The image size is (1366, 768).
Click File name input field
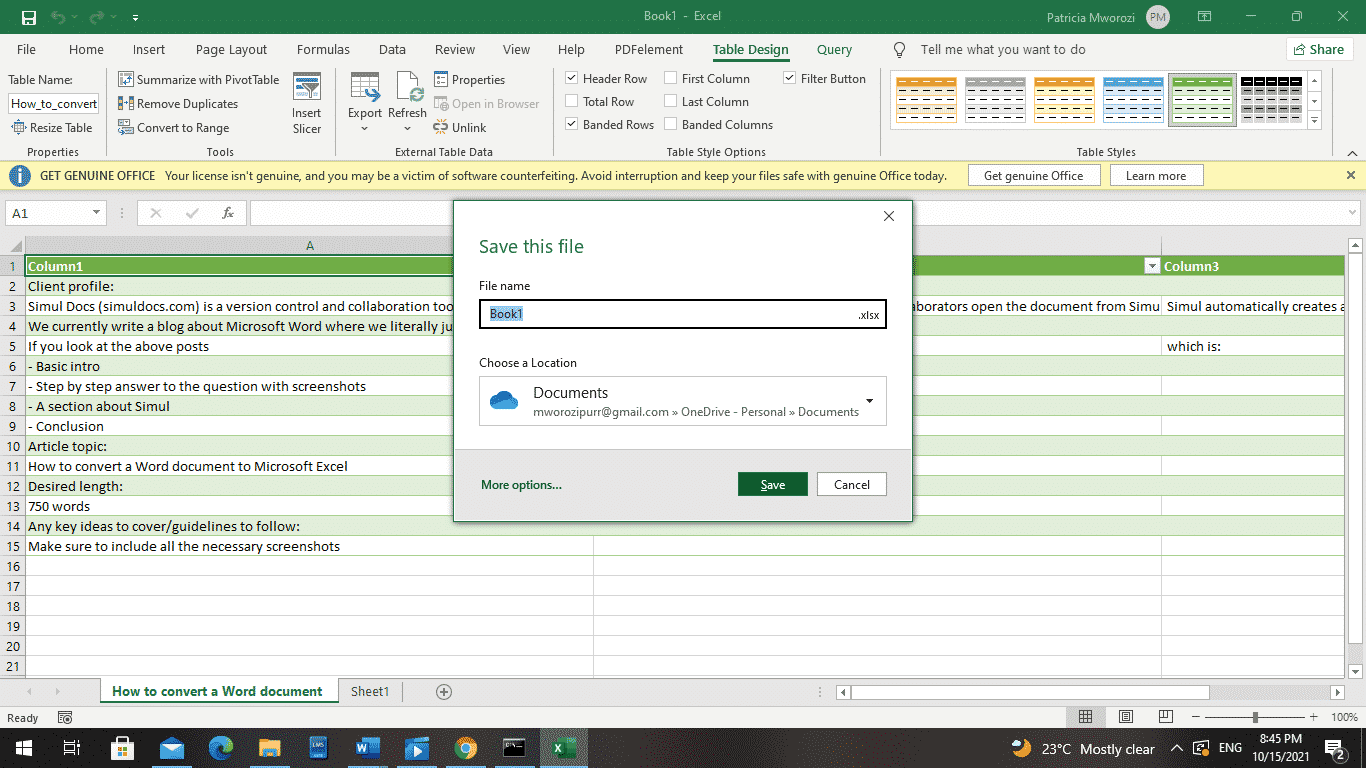(x=683, y=314)
